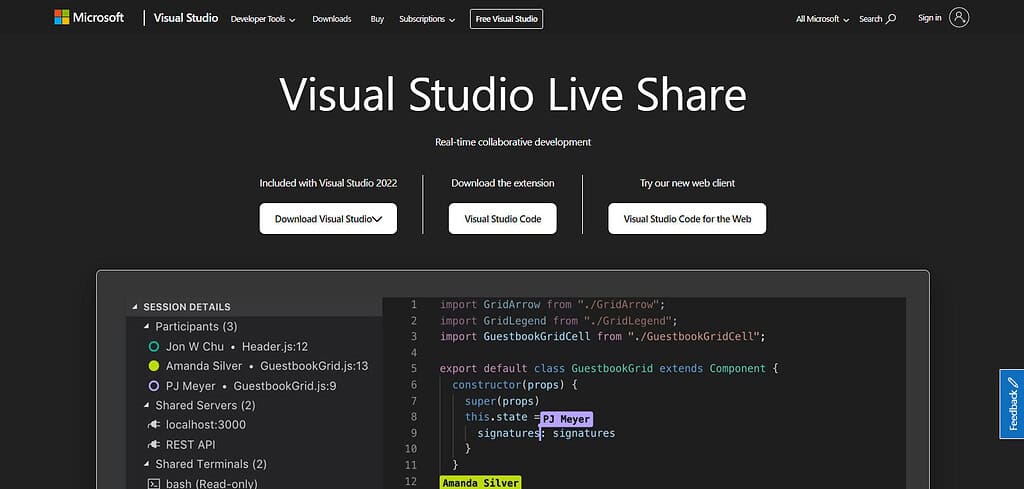Click 'Try our new web client' text
This screenshot has height=489, width=1024.
pos(687,183)
